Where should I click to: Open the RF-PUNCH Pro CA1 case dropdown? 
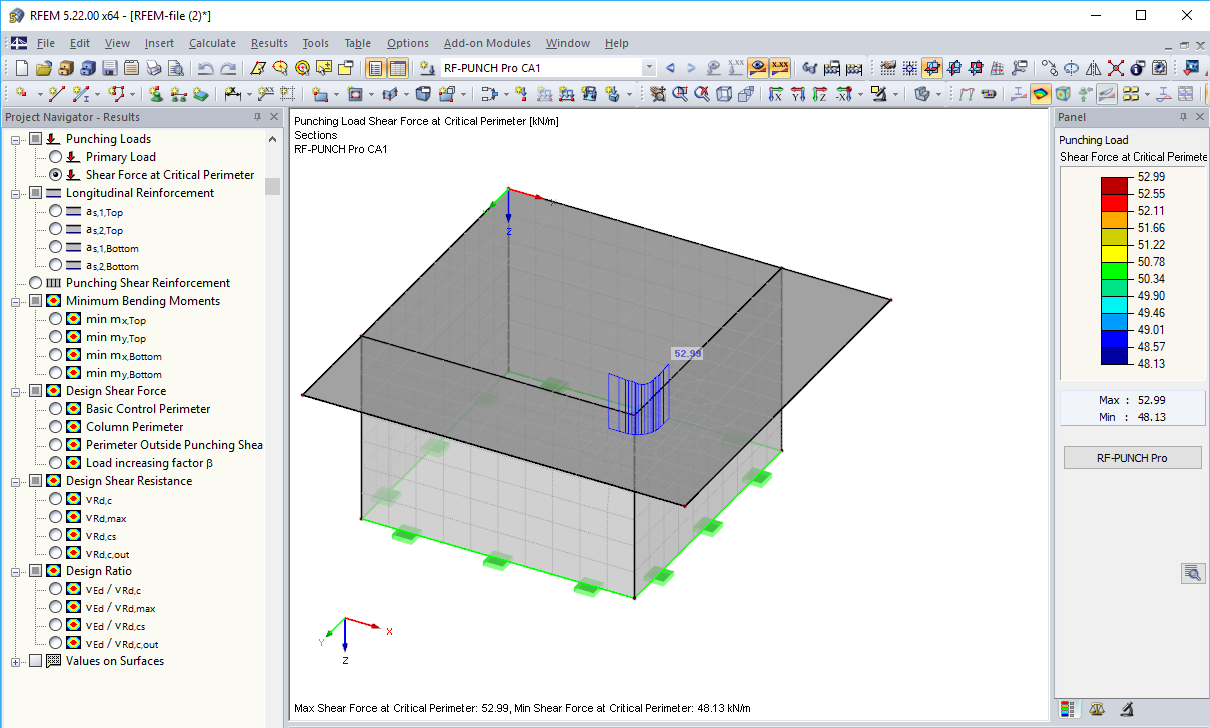647,67
